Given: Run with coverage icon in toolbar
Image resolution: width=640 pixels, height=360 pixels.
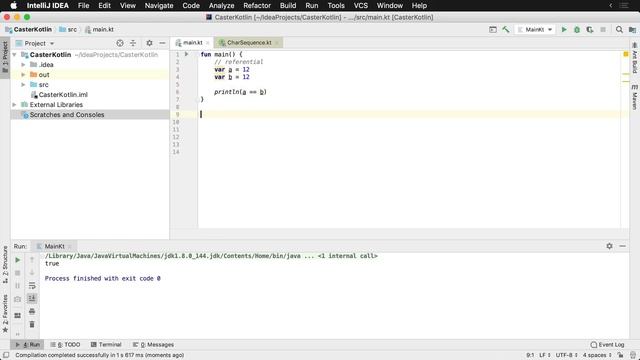Looking at the screenshot, I should coord(590,29).
